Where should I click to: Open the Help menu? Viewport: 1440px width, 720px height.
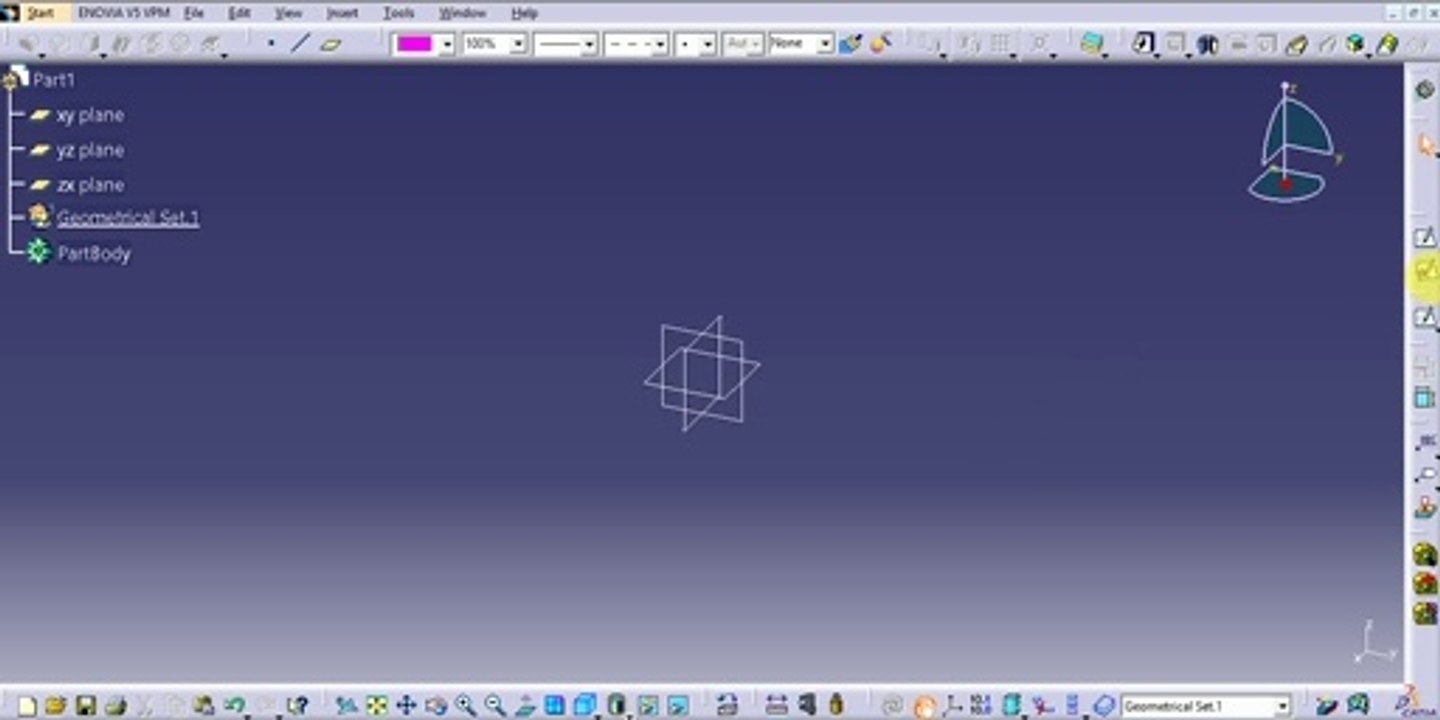[x=525, y=13]
